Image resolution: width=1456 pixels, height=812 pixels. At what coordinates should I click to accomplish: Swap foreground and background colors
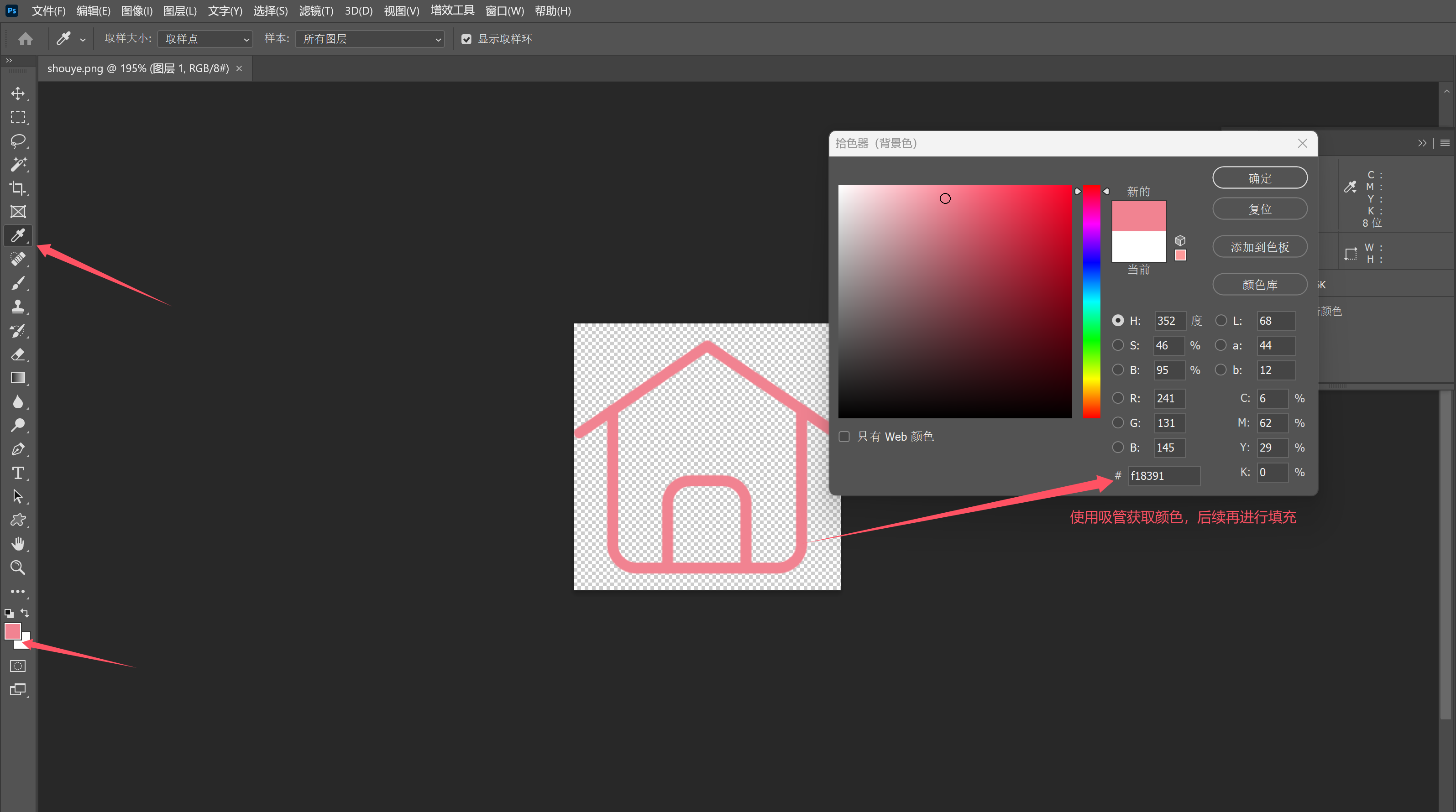coord(25,613)
